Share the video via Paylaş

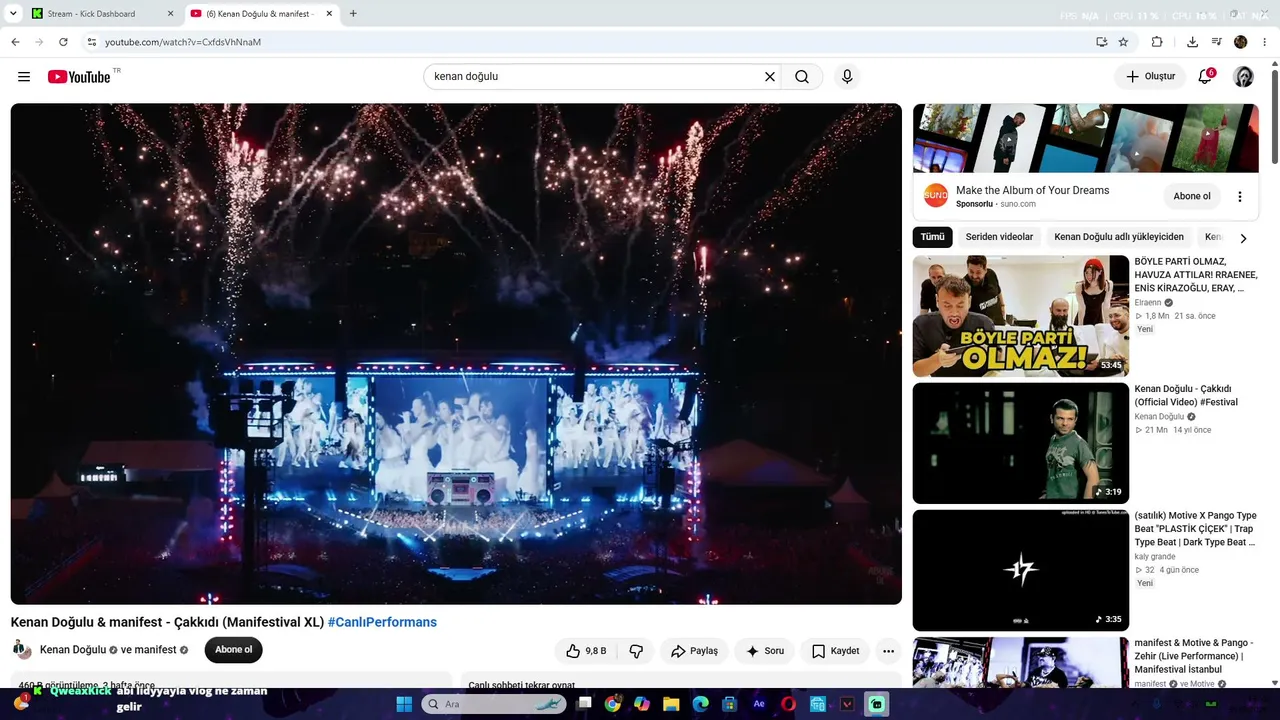694,651
